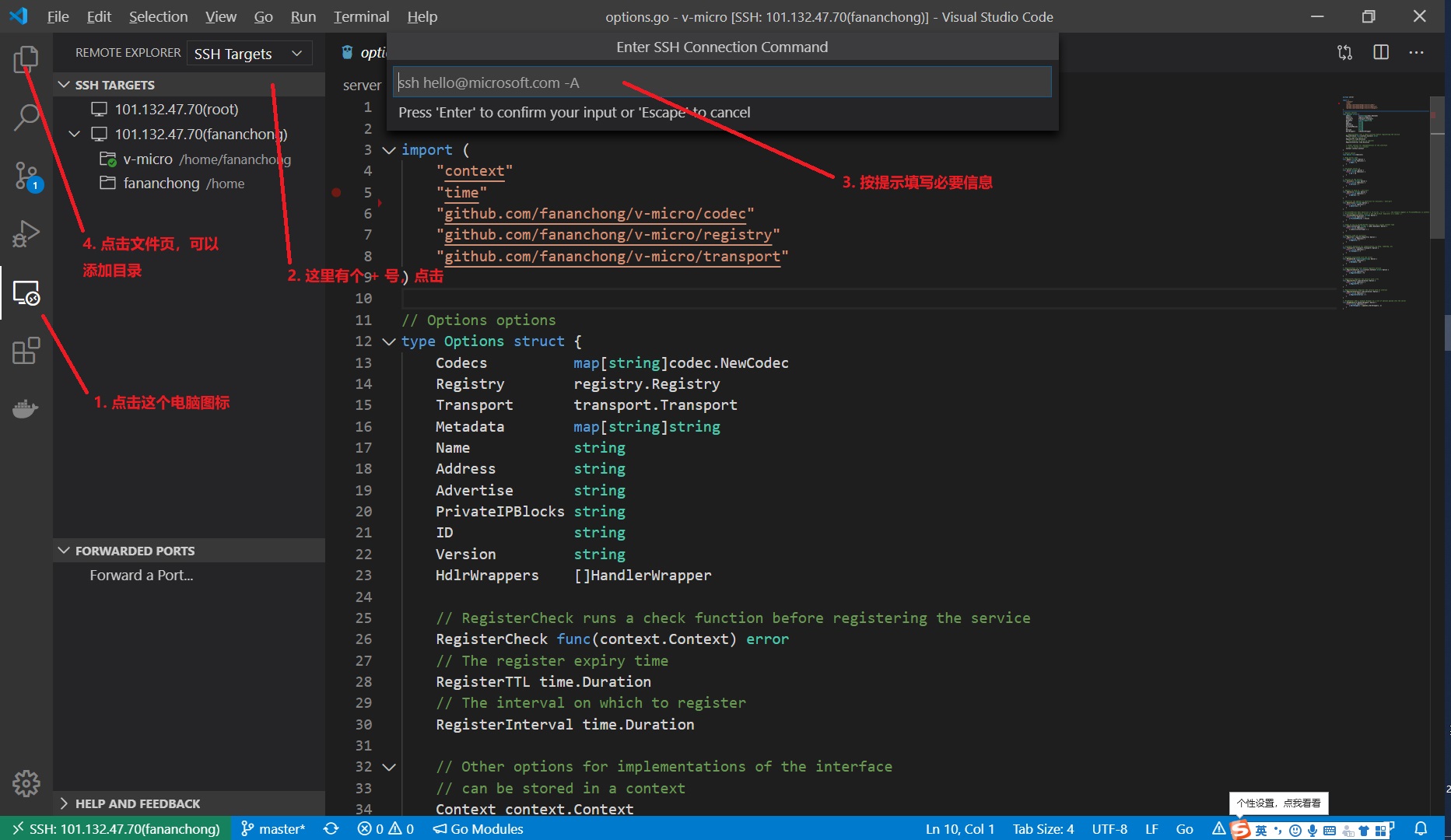The height and width of the screenshot is (840, 1451).
Task: Open the Run menu
Action: 303,16
